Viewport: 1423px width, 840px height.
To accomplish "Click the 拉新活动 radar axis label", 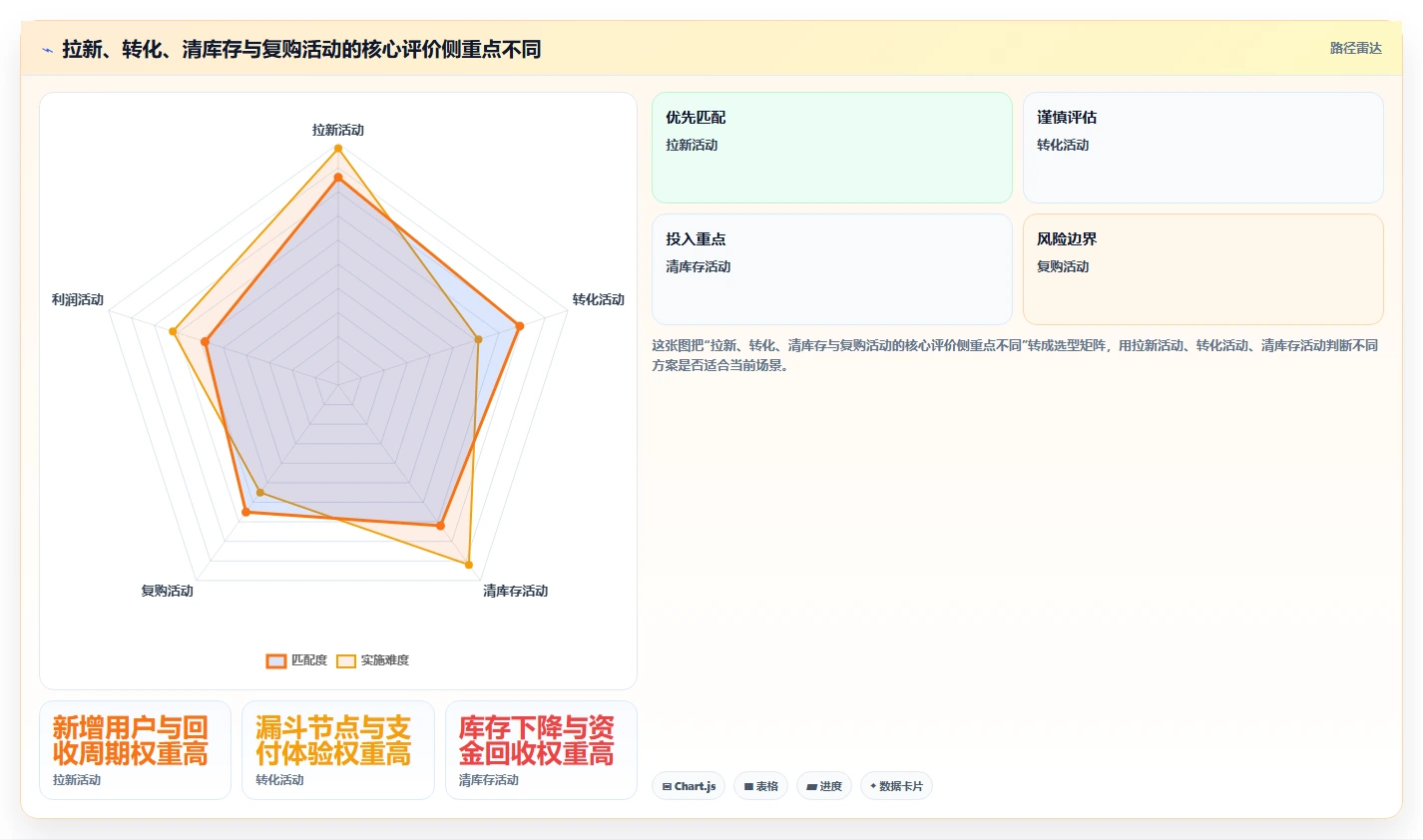I will [338, 130].
